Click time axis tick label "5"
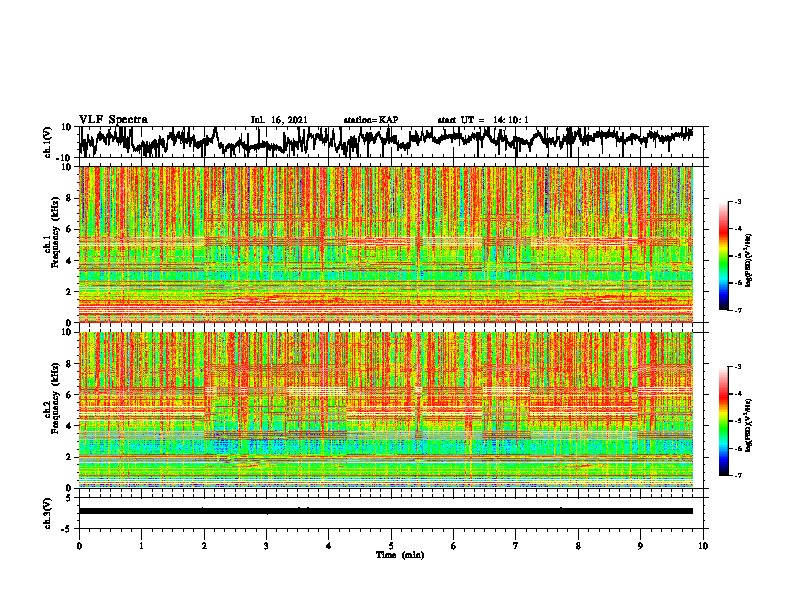 click(x=391, y=546)
